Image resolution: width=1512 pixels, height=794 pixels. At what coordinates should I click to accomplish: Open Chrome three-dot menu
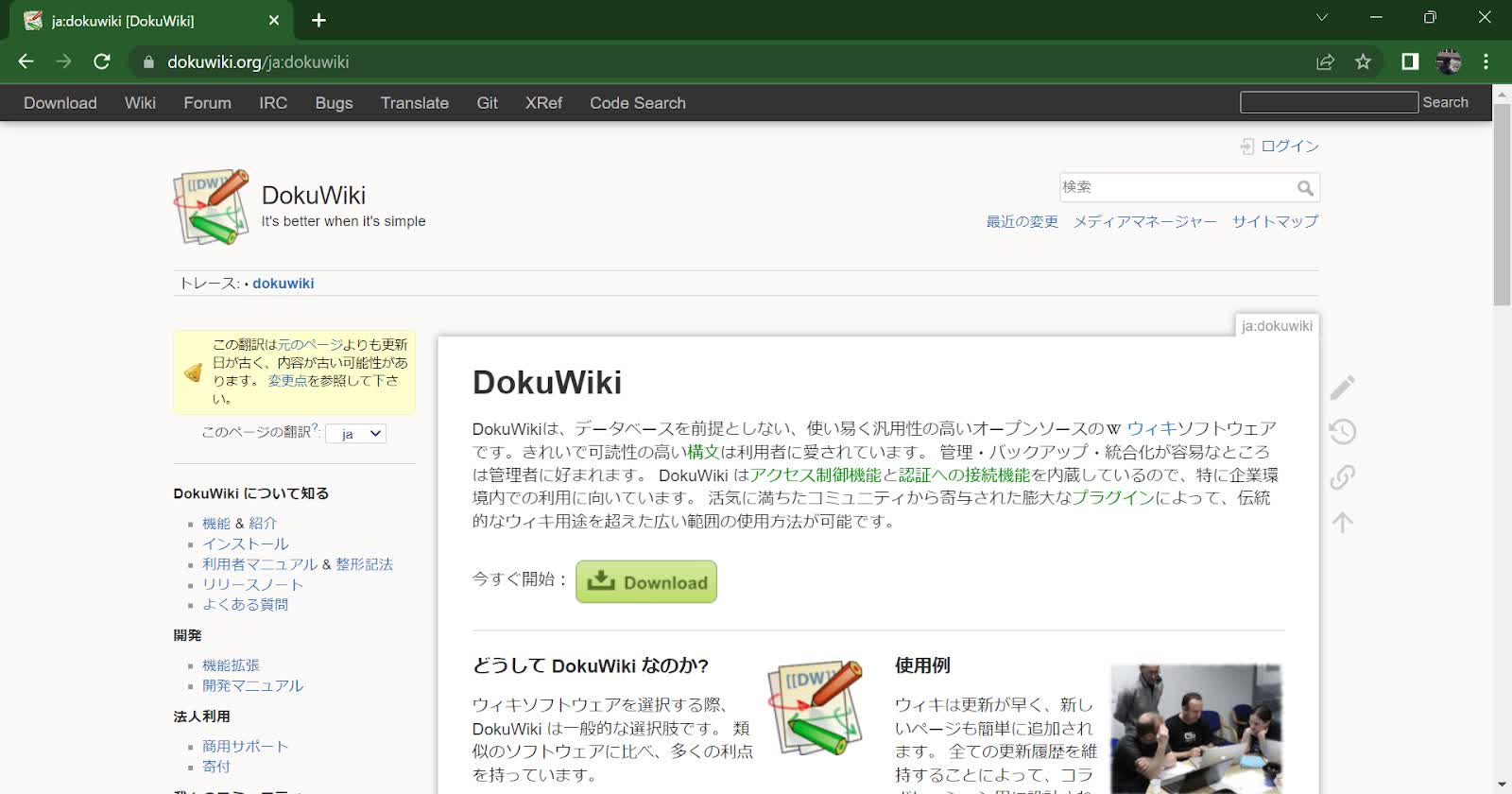(1486, 61)
